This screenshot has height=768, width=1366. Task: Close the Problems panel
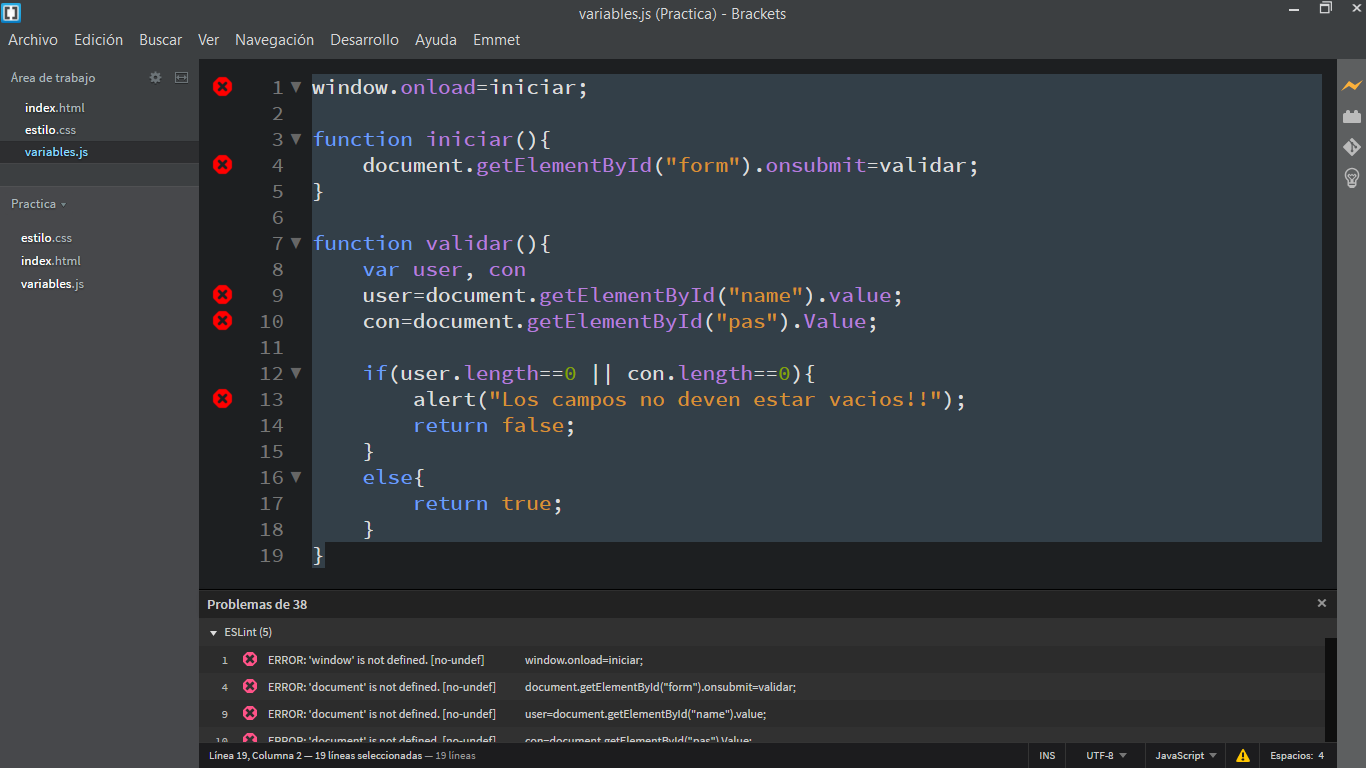pyautogui.click(x=1321, y=604)
